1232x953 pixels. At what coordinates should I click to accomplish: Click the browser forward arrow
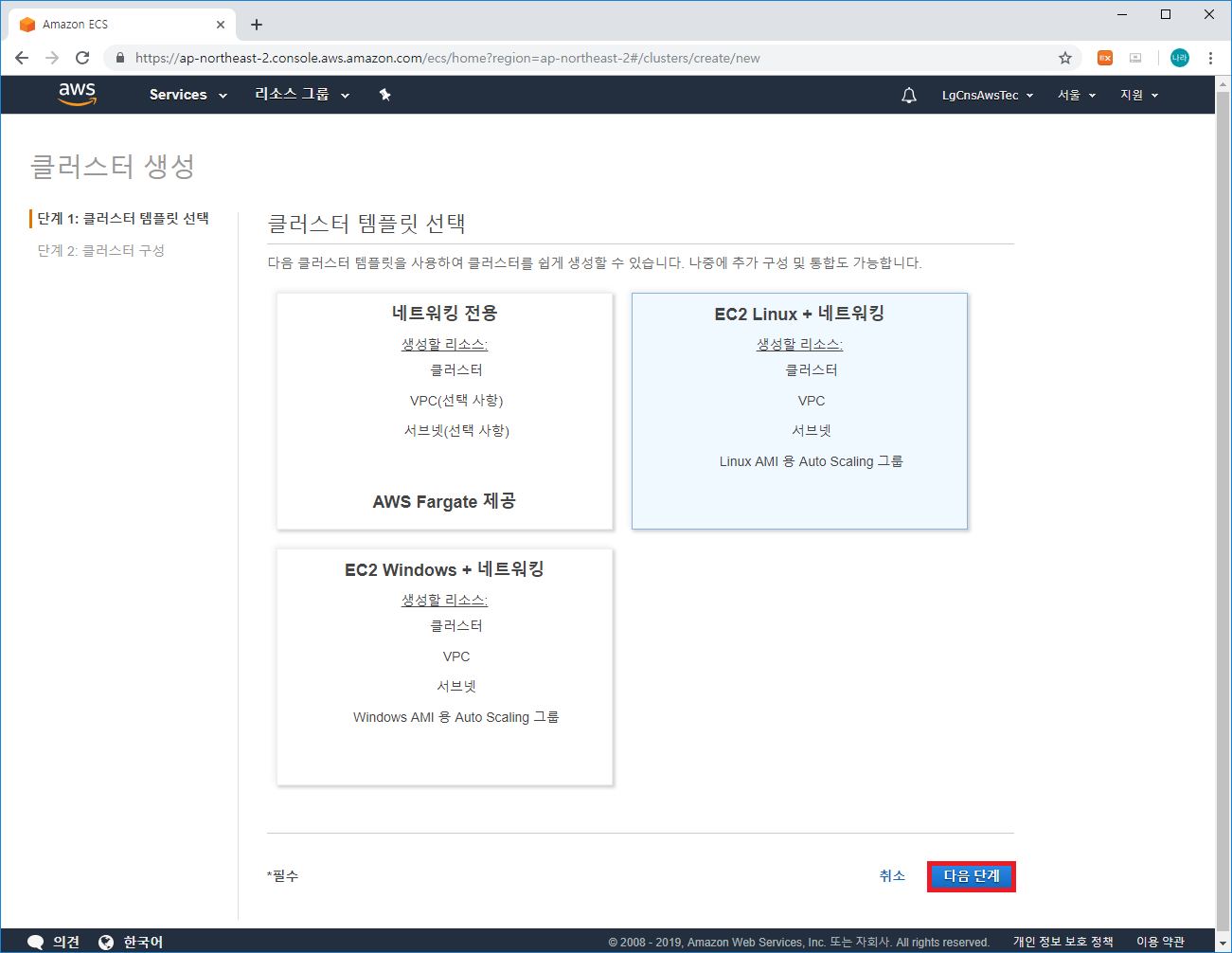point(52,58)
